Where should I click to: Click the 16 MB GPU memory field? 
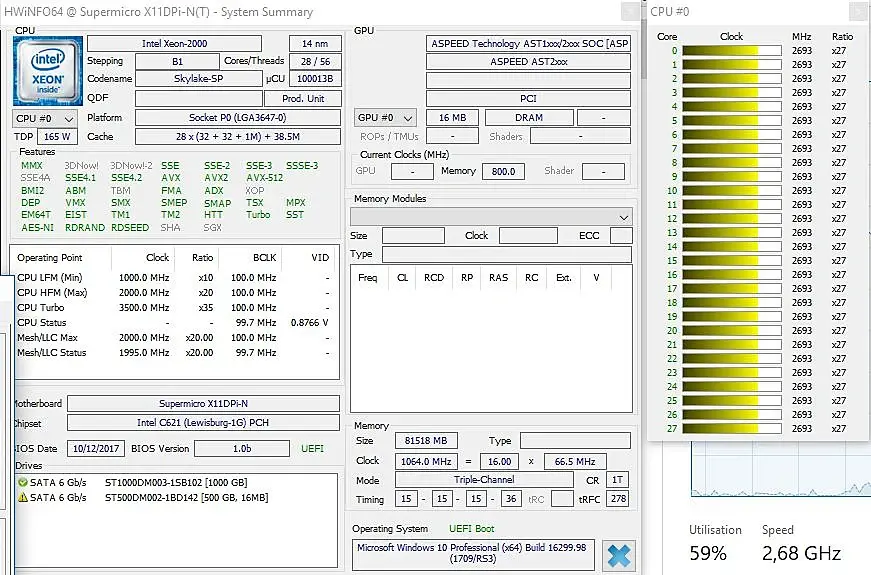point(452,118)
